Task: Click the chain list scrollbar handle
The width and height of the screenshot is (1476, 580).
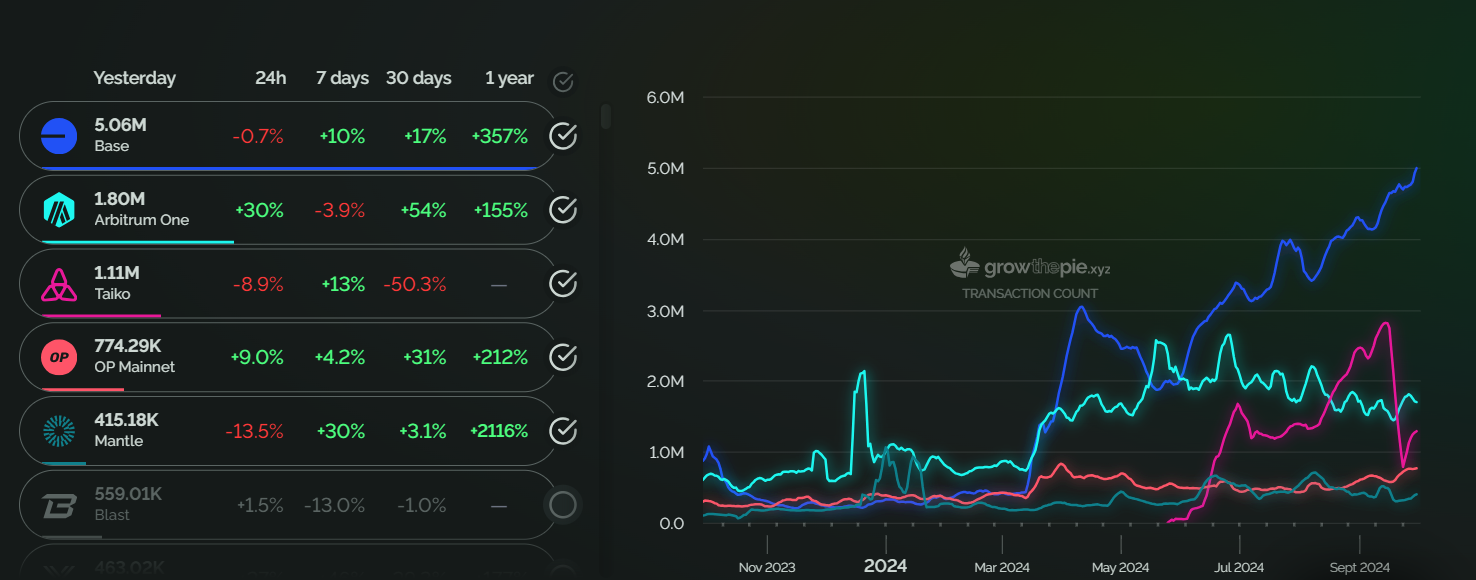Action: click(x=605, y=116)
